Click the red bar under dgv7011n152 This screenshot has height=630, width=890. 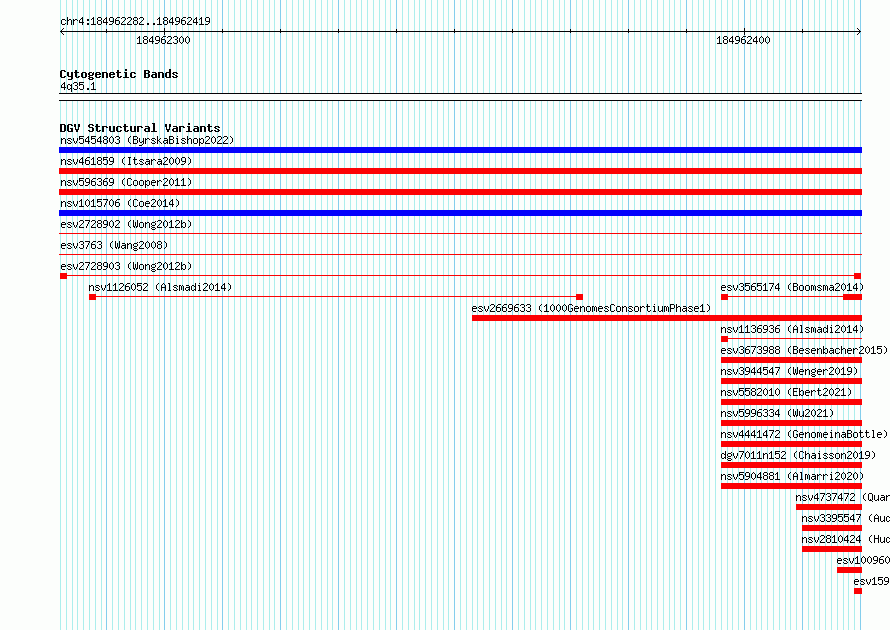791,465
